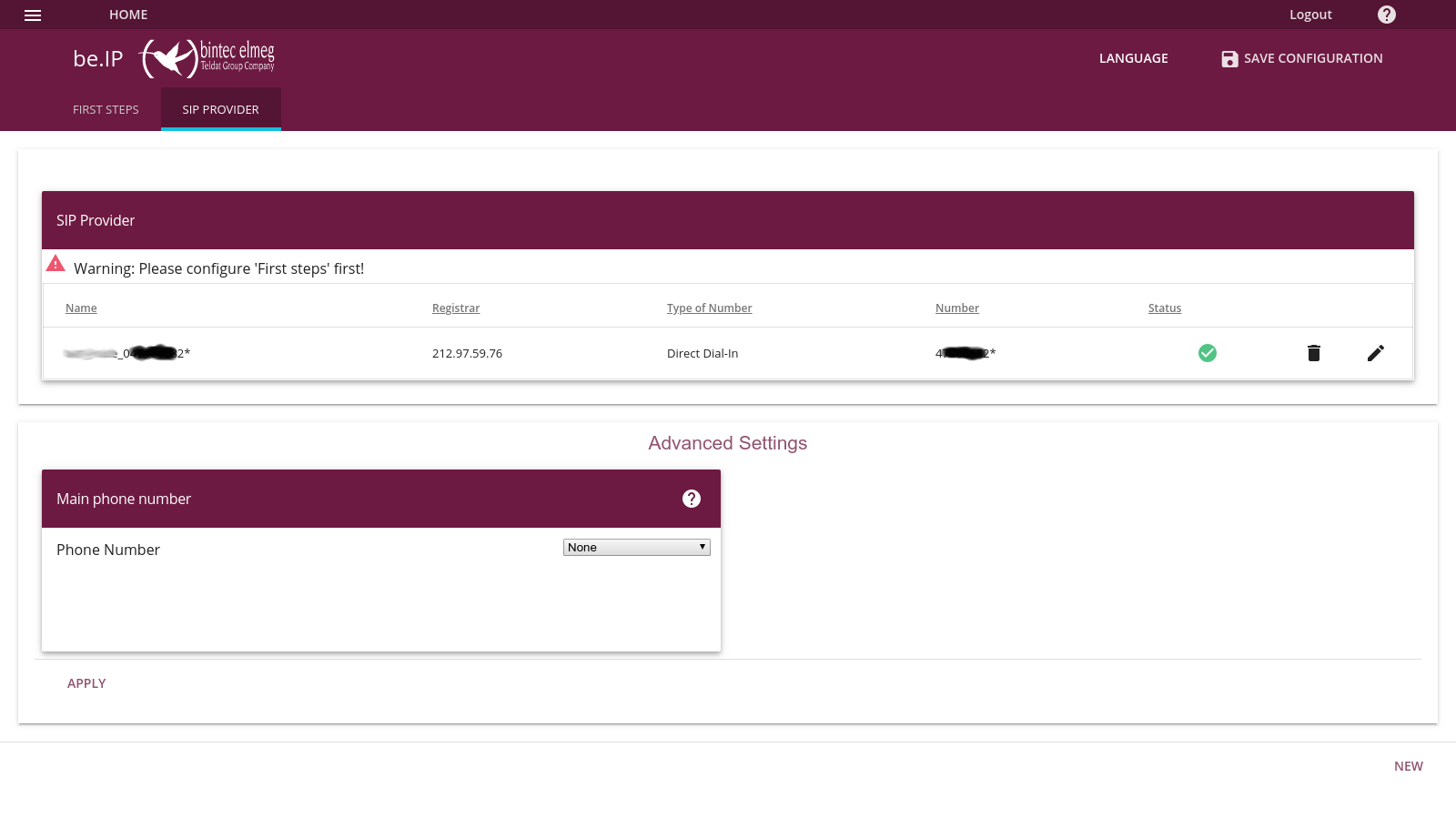This screenshot has height=818, width=1456.
Task: Open the hamburger navigation menu
Action: click(x=33, y=15)
